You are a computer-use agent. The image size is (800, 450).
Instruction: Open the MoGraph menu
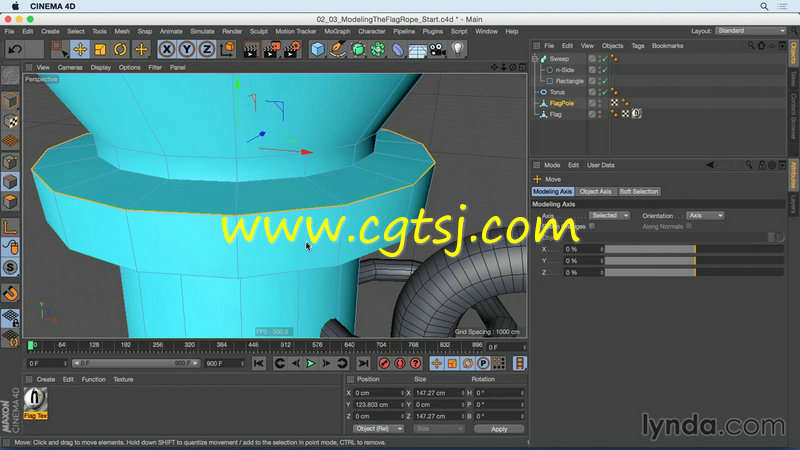coord(337,32)
